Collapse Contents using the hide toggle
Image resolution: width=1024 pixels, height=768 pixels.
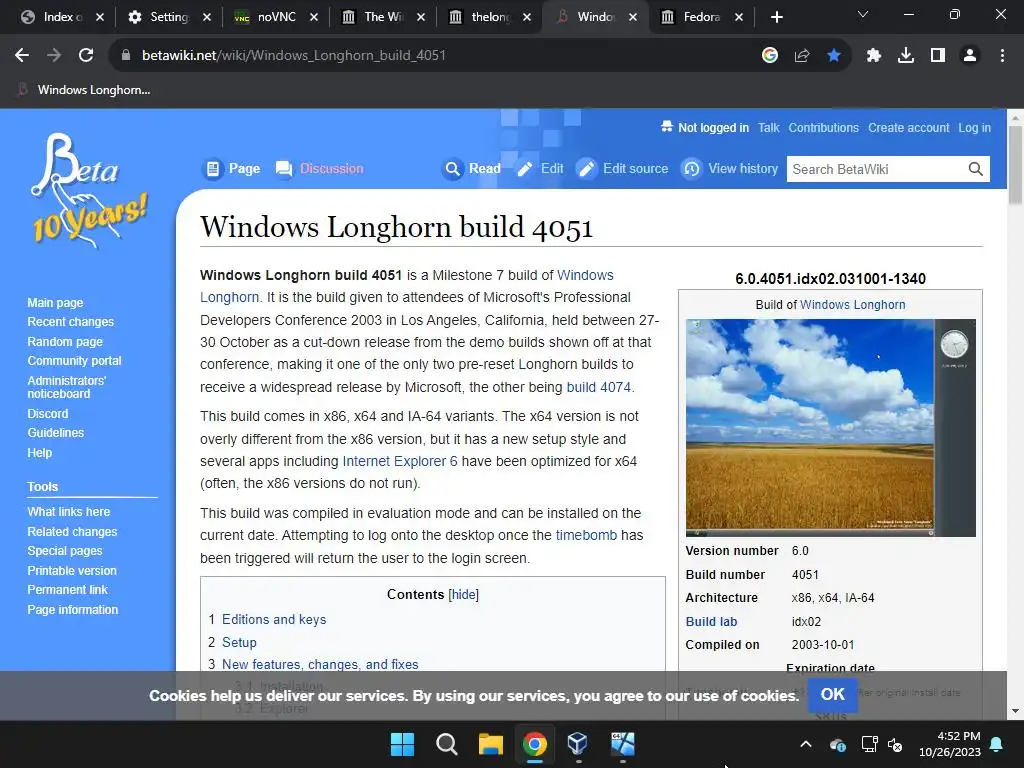click(x=464, y=594)
